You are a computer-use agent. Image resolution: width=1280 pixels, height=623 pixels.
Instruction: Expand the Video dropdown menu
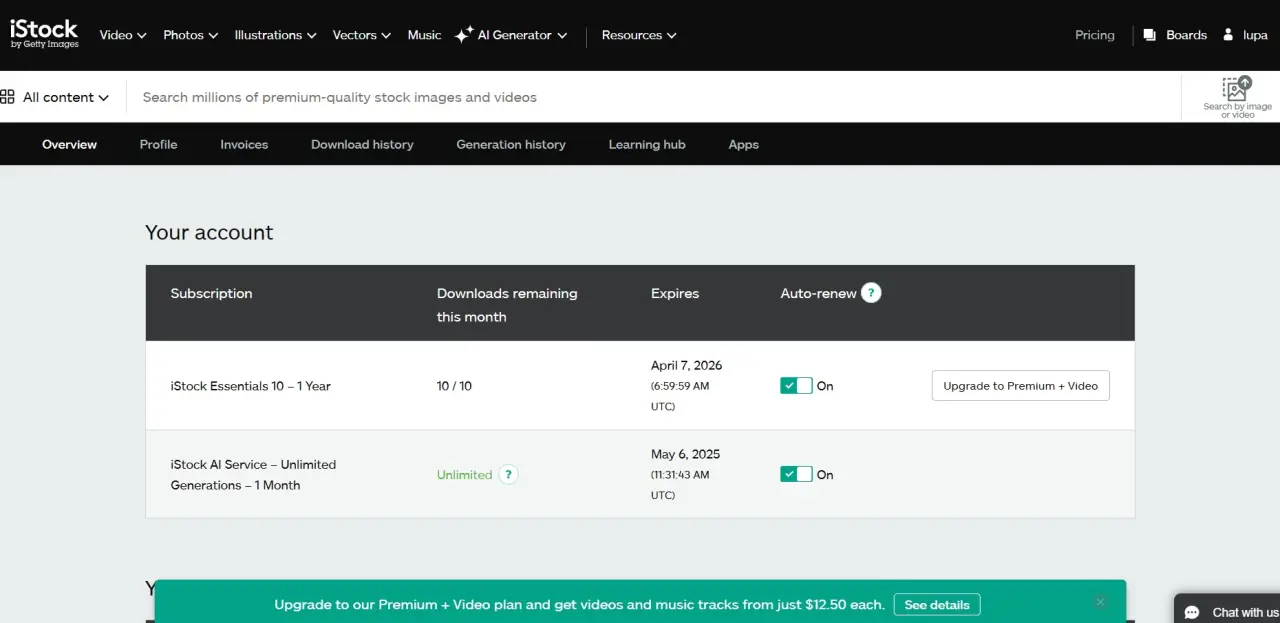[123, 35]
